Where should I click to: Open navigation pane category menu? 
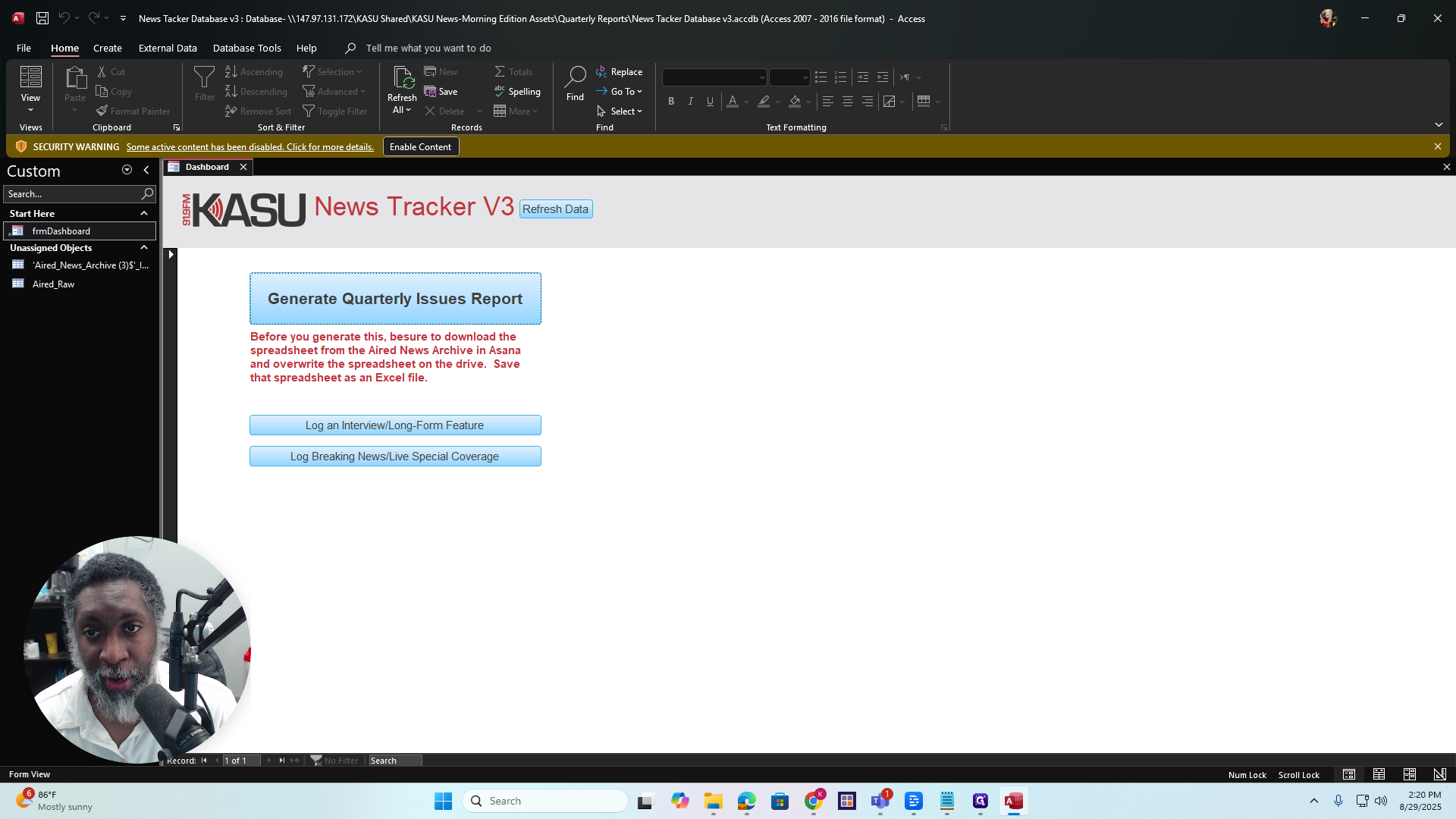(x=127, y=170)
